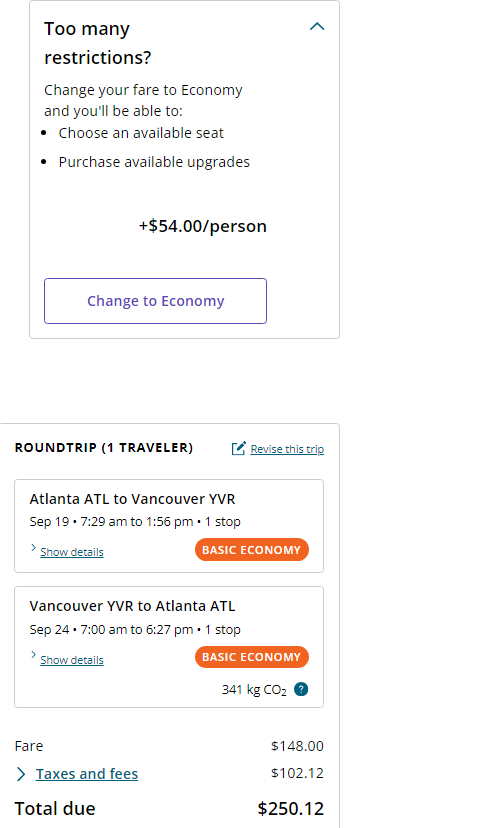Click the Roundtrip (1 Traveler) header

(x=104, y=448)
